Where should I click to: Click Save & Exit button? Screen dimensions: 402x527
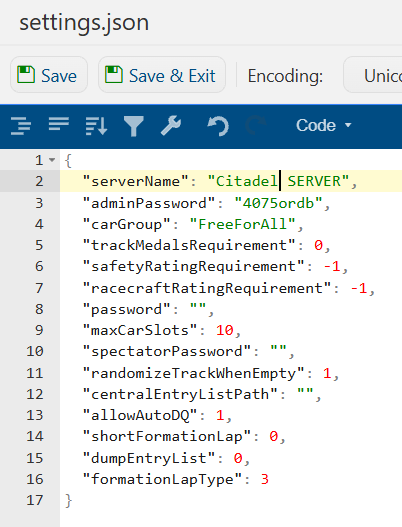tap(162, 75)
